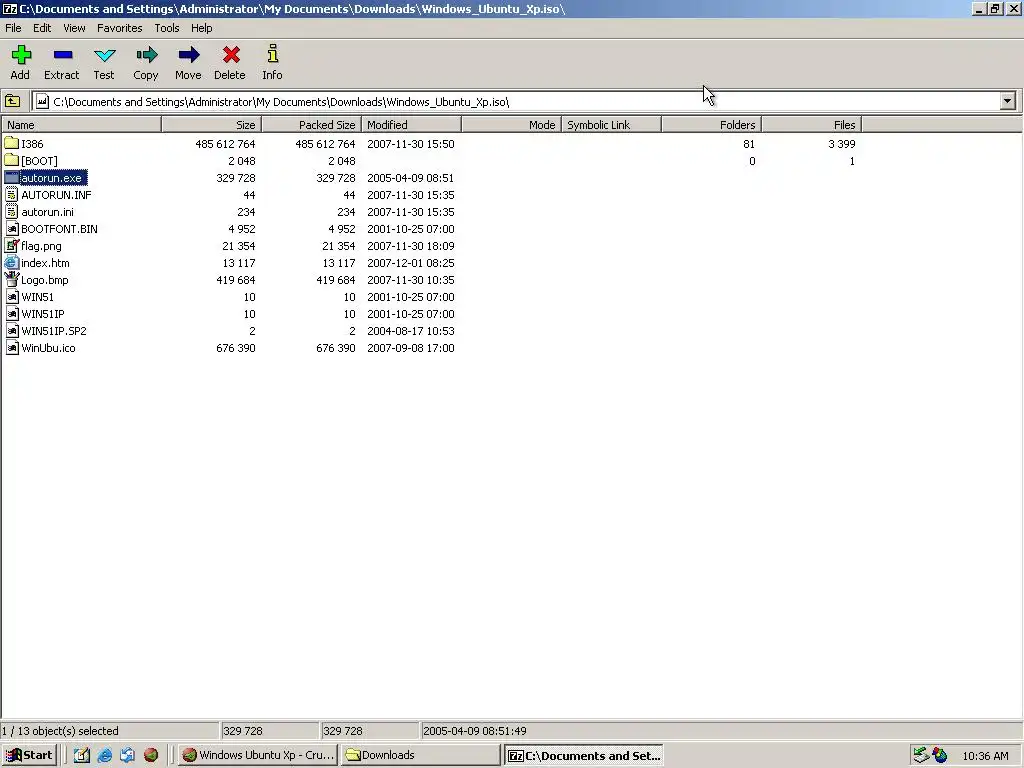
Task: Click the 3 399 files count cell
Action: point(841,144)
